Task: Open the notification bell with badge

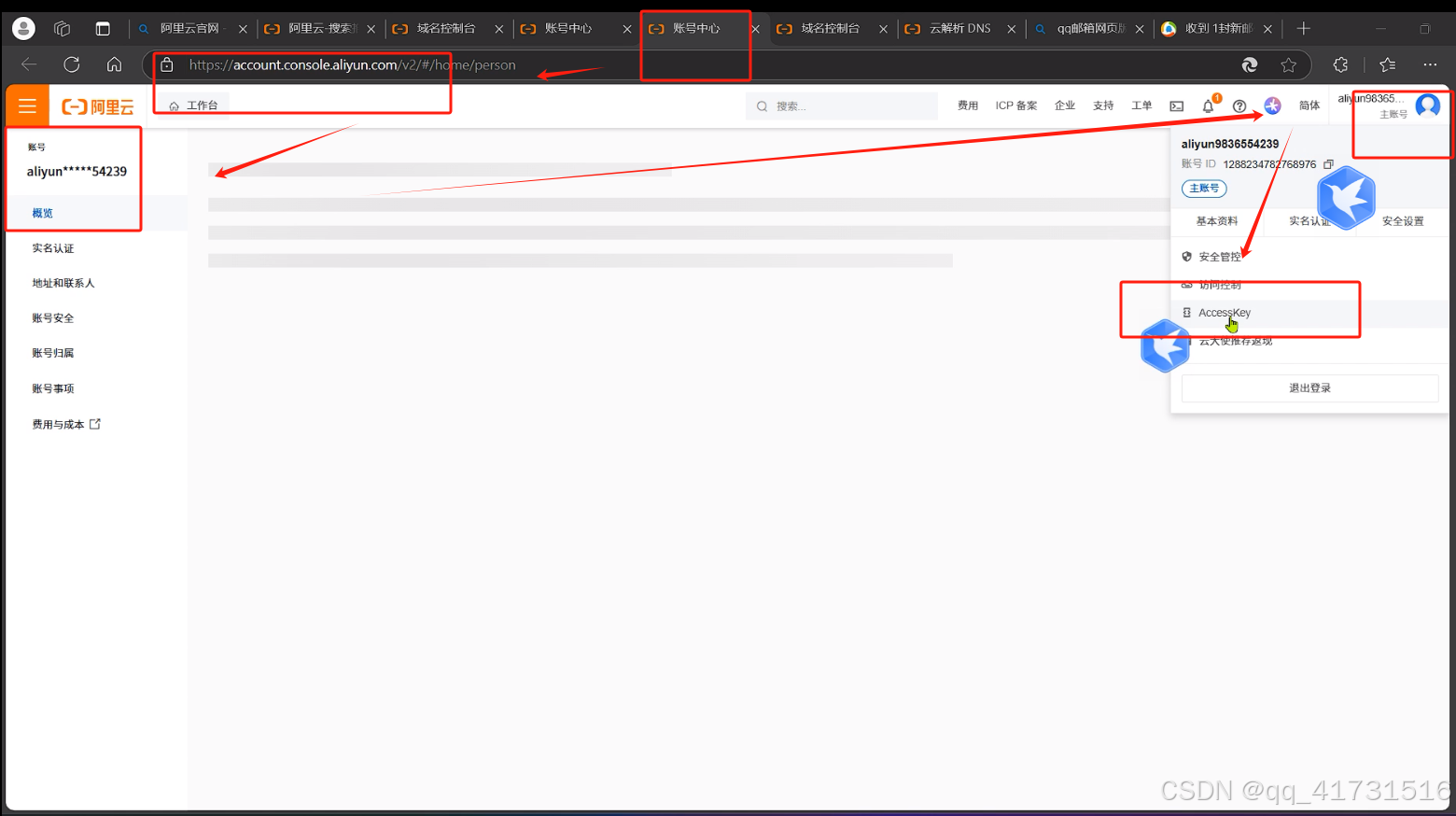Action: click(1209, 106)
